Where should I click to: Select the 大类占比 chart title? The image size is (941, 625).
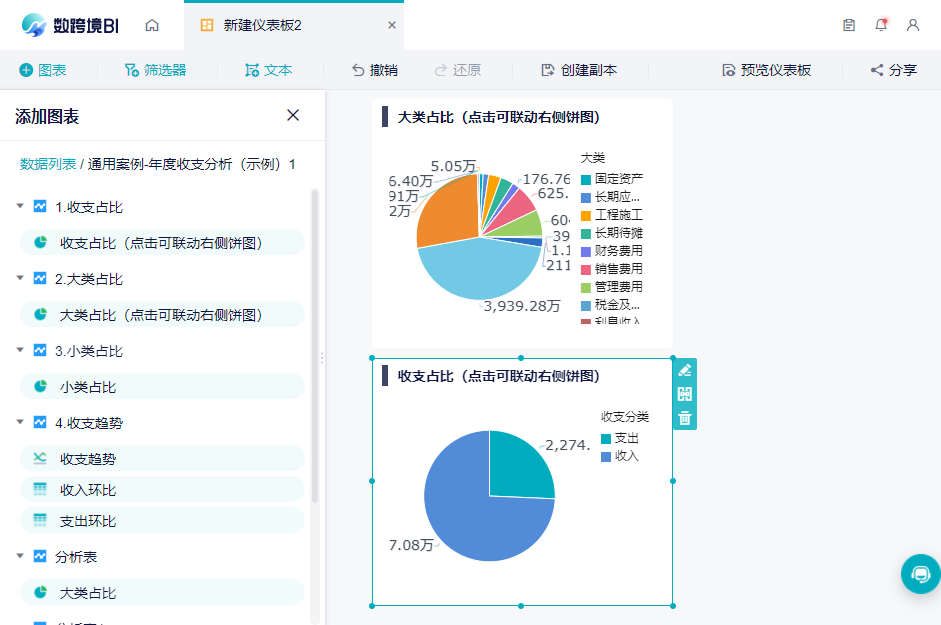point(499,117)
